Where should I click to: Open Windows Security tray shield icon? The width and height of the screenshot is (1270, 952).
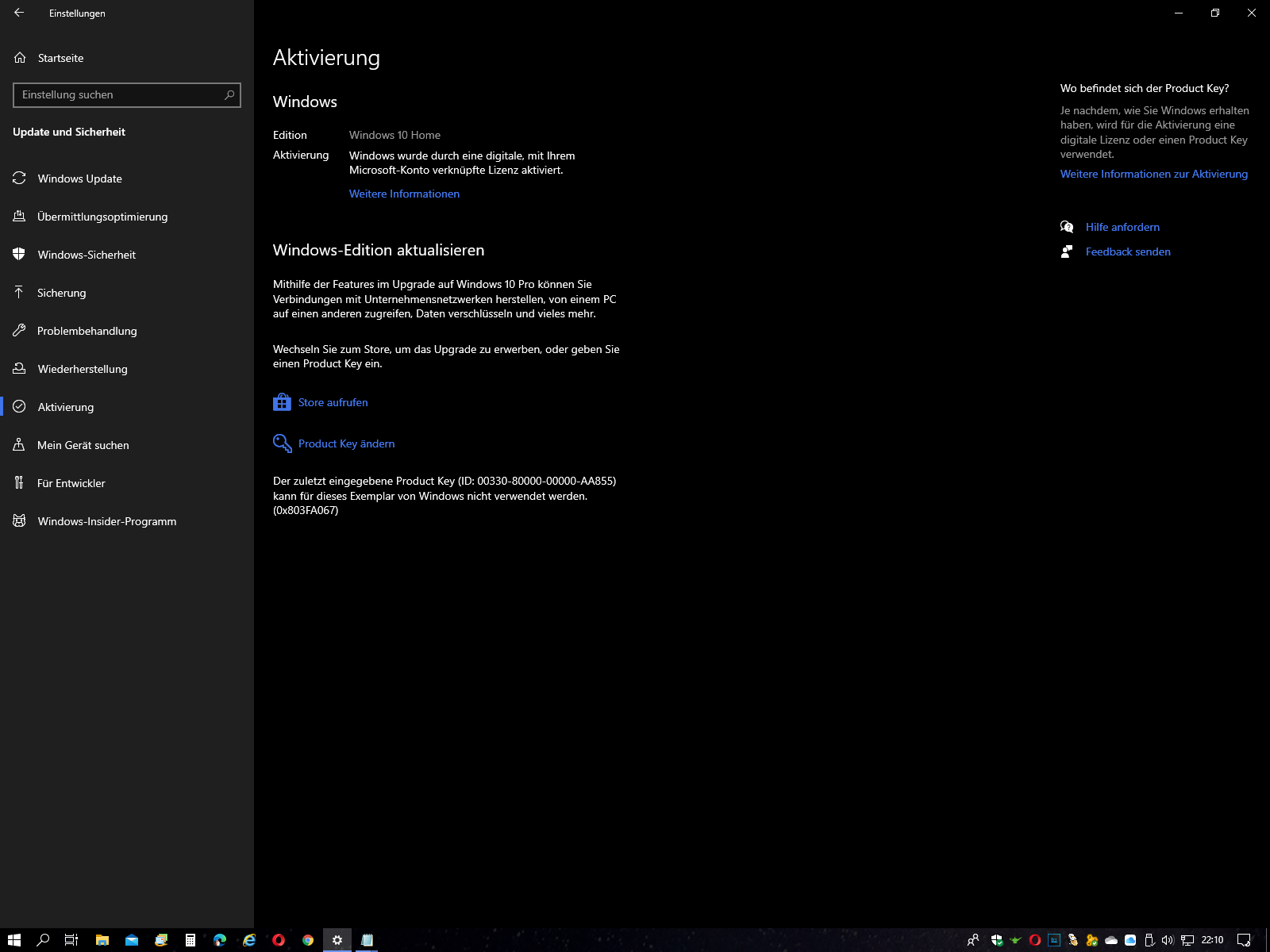click(997, 940)
